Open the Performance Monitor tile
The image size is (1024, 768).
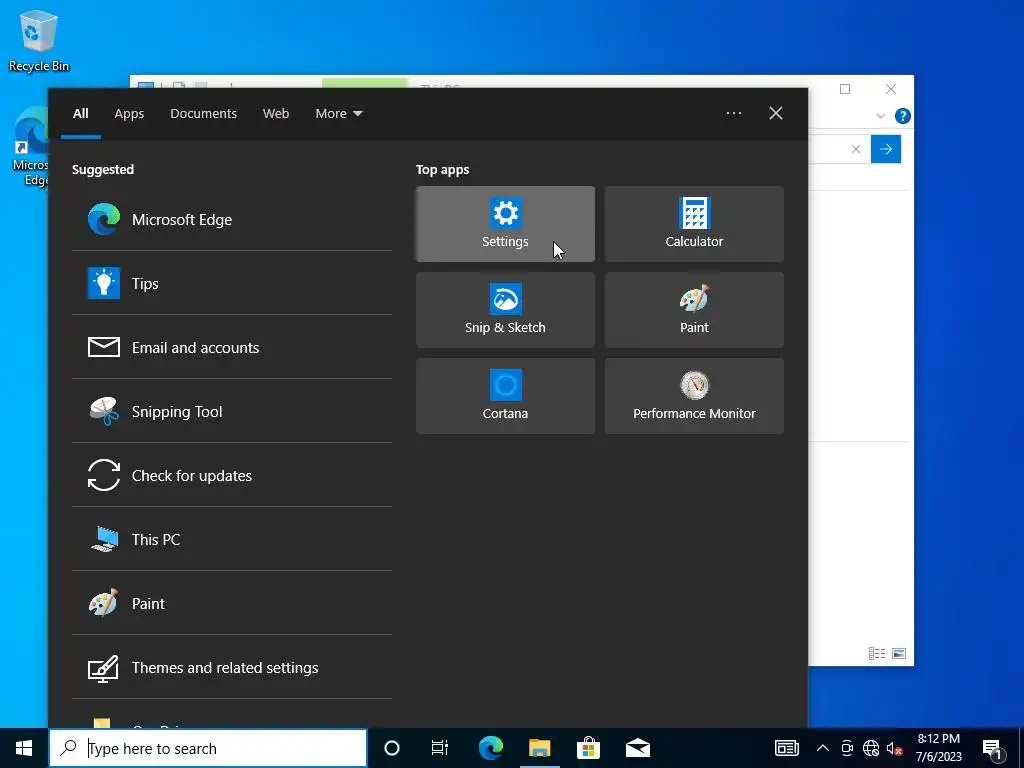click(694, 396)
